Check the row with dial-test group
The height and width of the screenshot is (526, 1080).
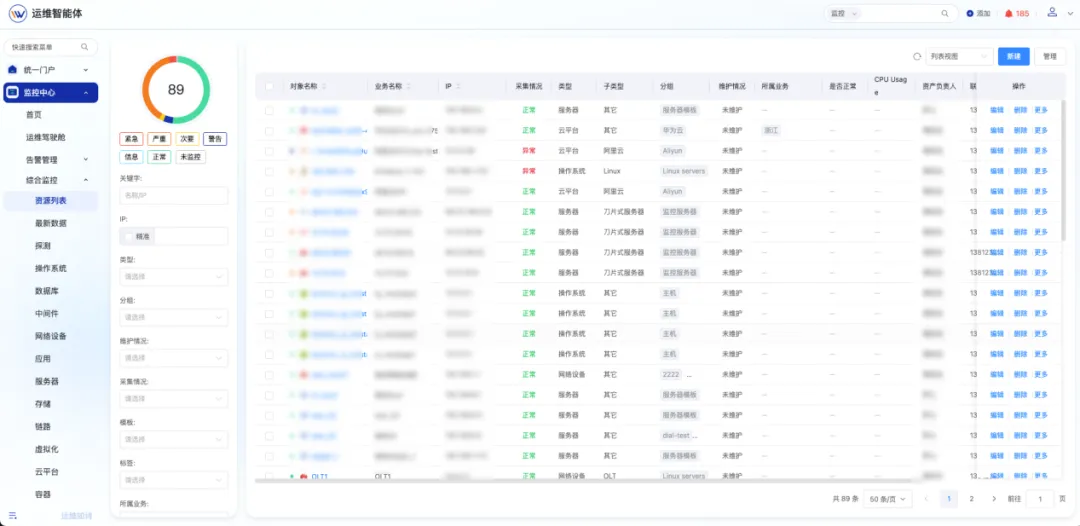point(269,435)
